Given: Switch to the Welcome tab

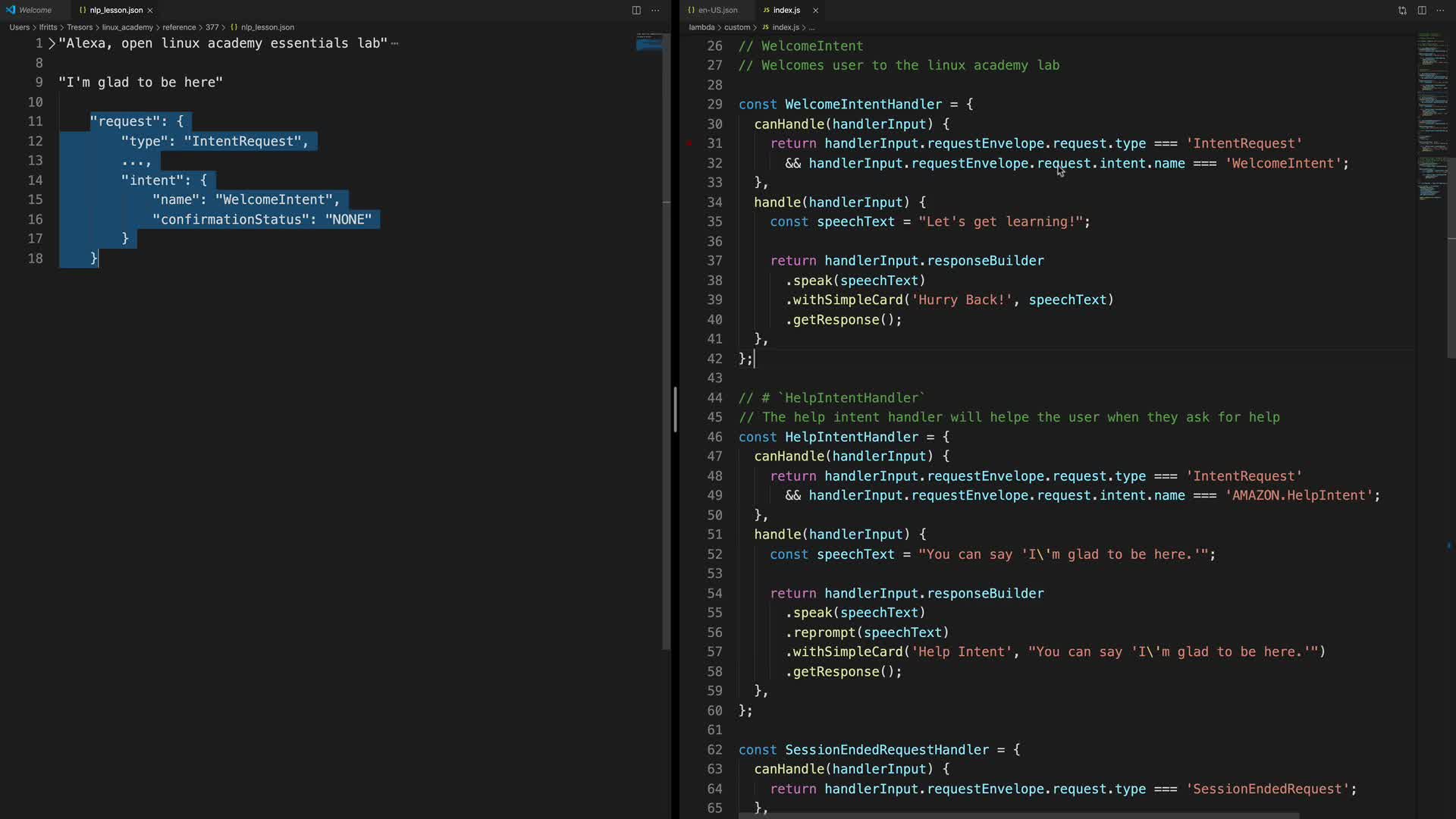Looking at the screenshot, I should 35,10.
